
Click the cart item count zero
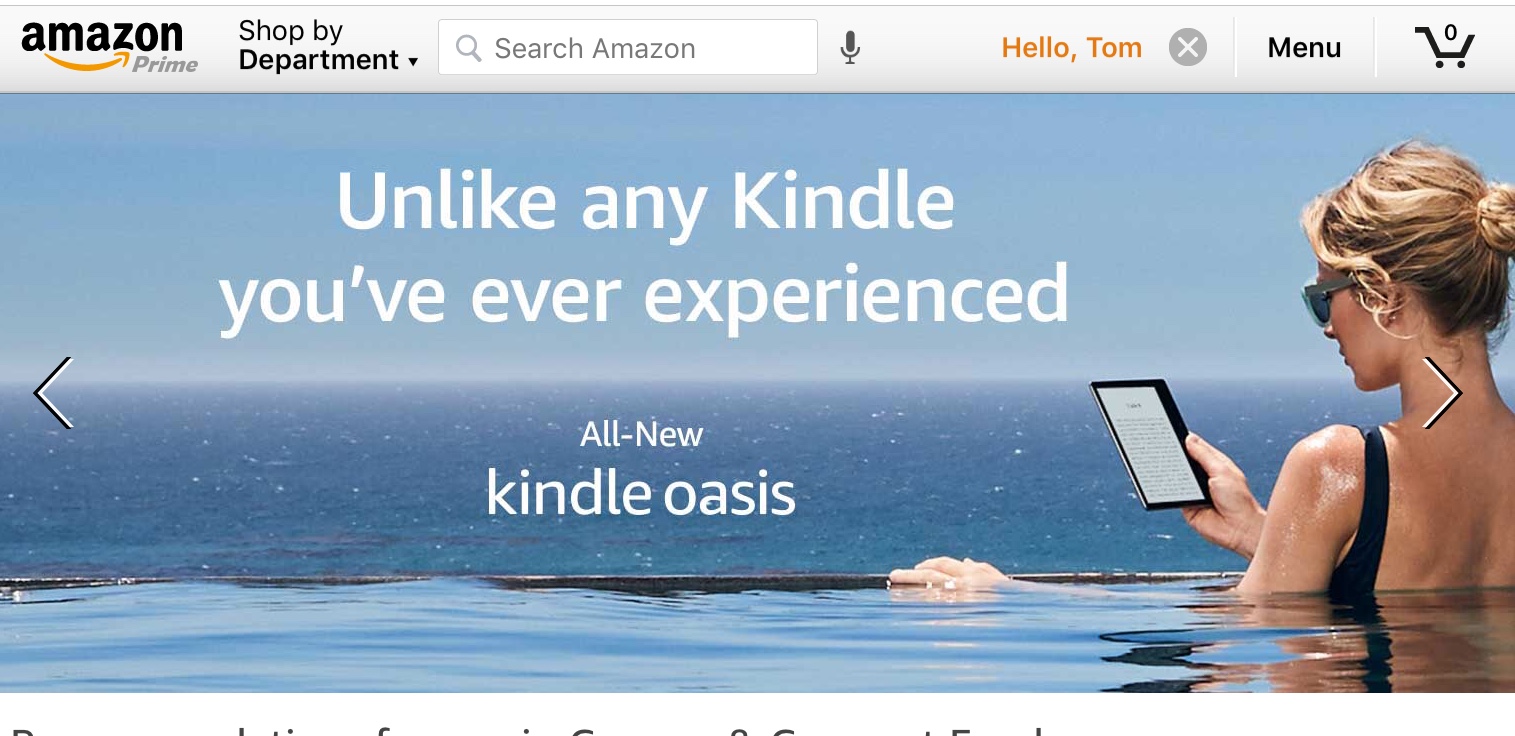click(1451, 33)
